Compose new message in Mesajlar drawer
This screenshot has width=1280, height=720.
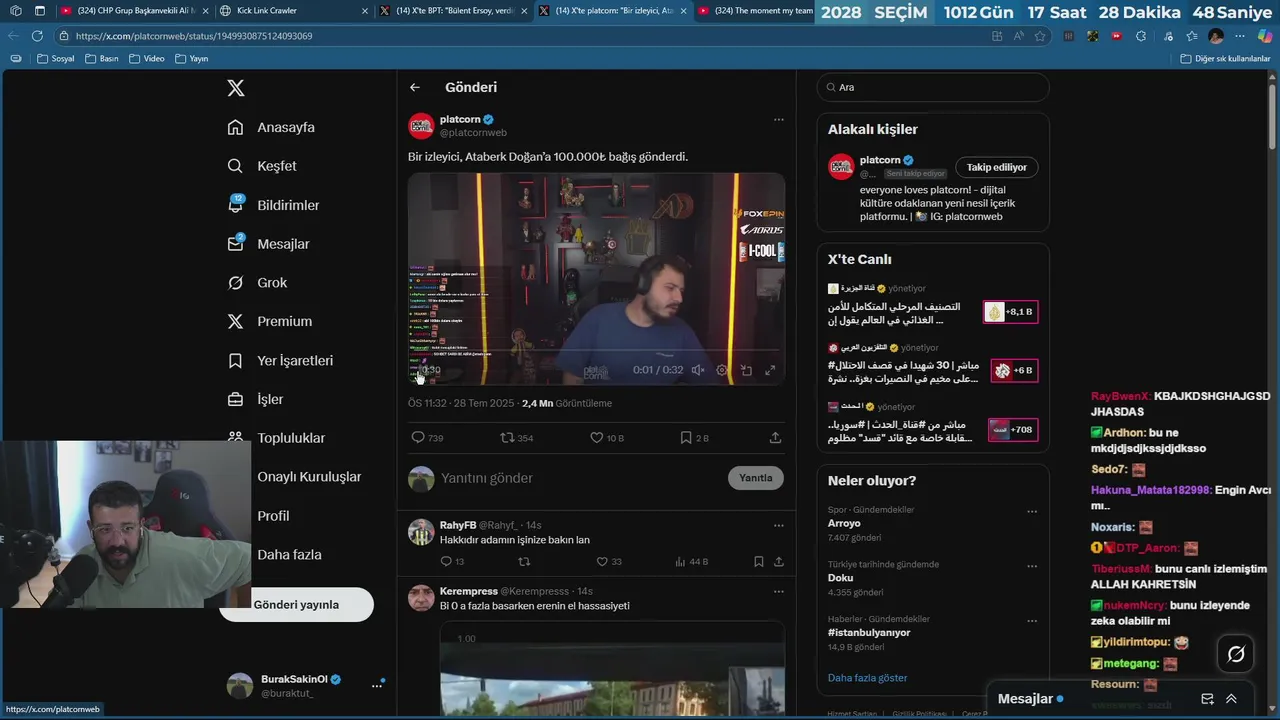1207,699
